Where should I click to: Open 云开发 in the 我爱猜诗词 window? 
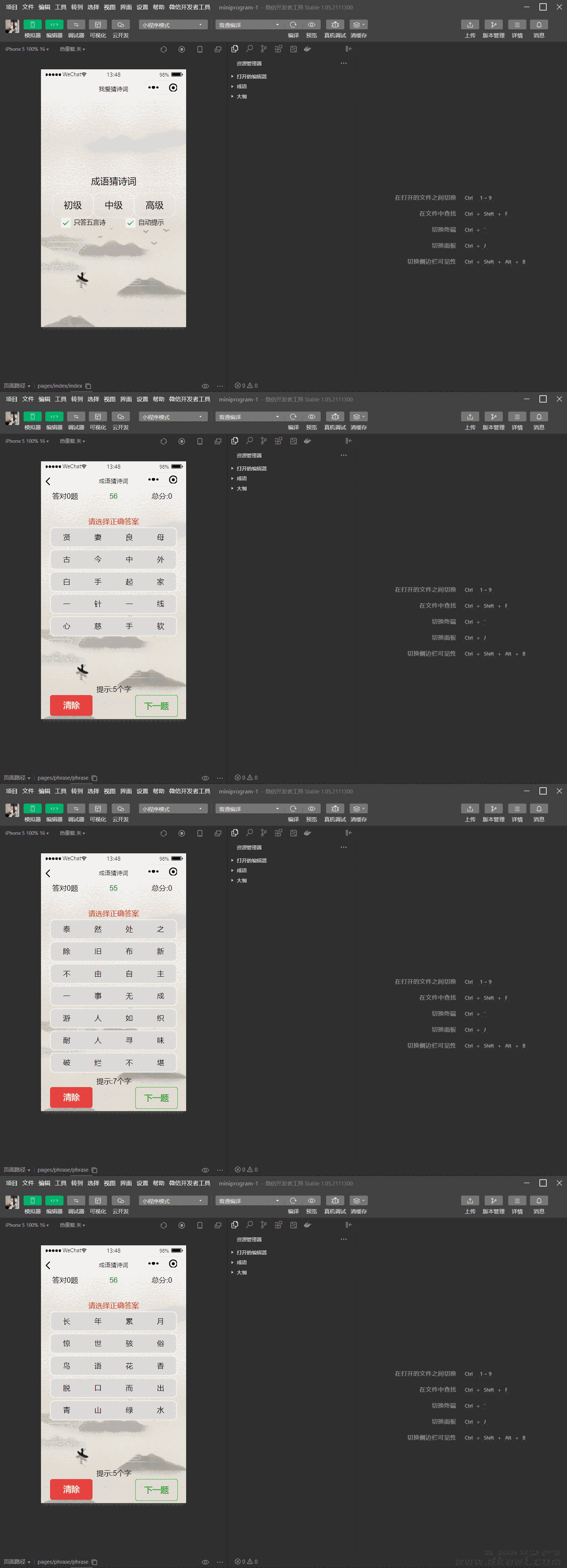pyautogui.click(x=120, y=25)
